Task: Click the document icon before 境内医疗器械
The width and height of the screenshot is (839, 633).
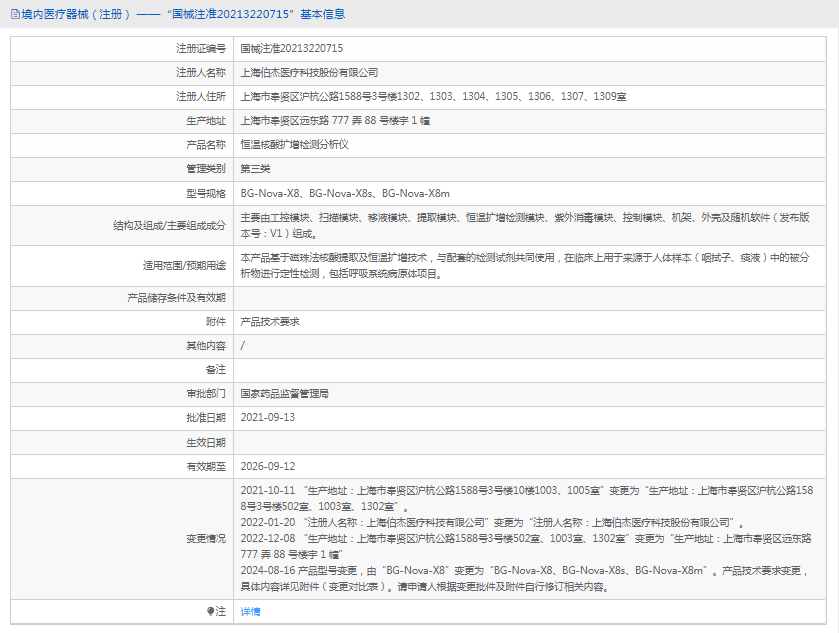Action: click(16, 14)
